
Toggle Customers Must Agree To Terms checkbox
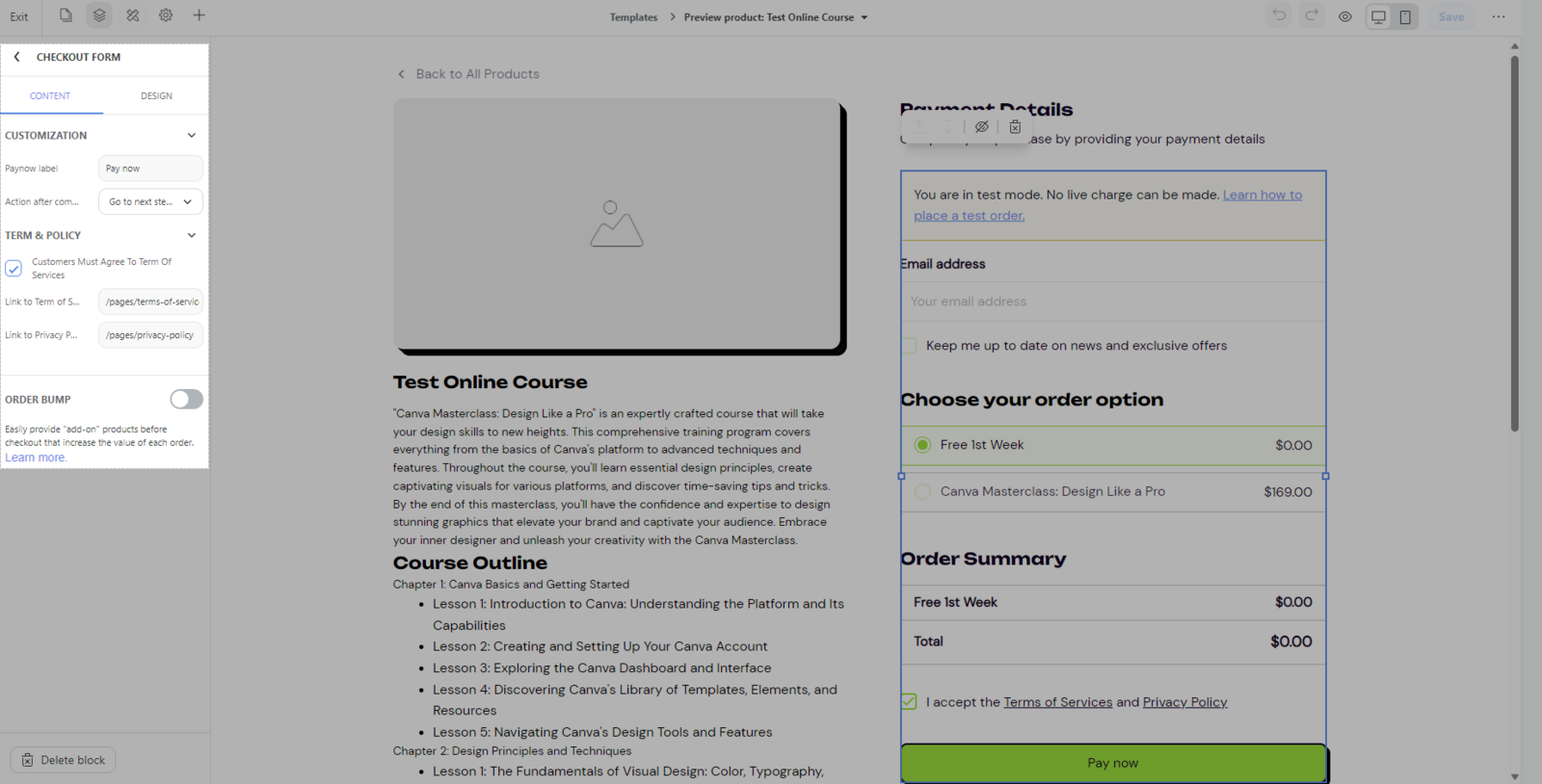pyautogui.click(x=13, y=268)
